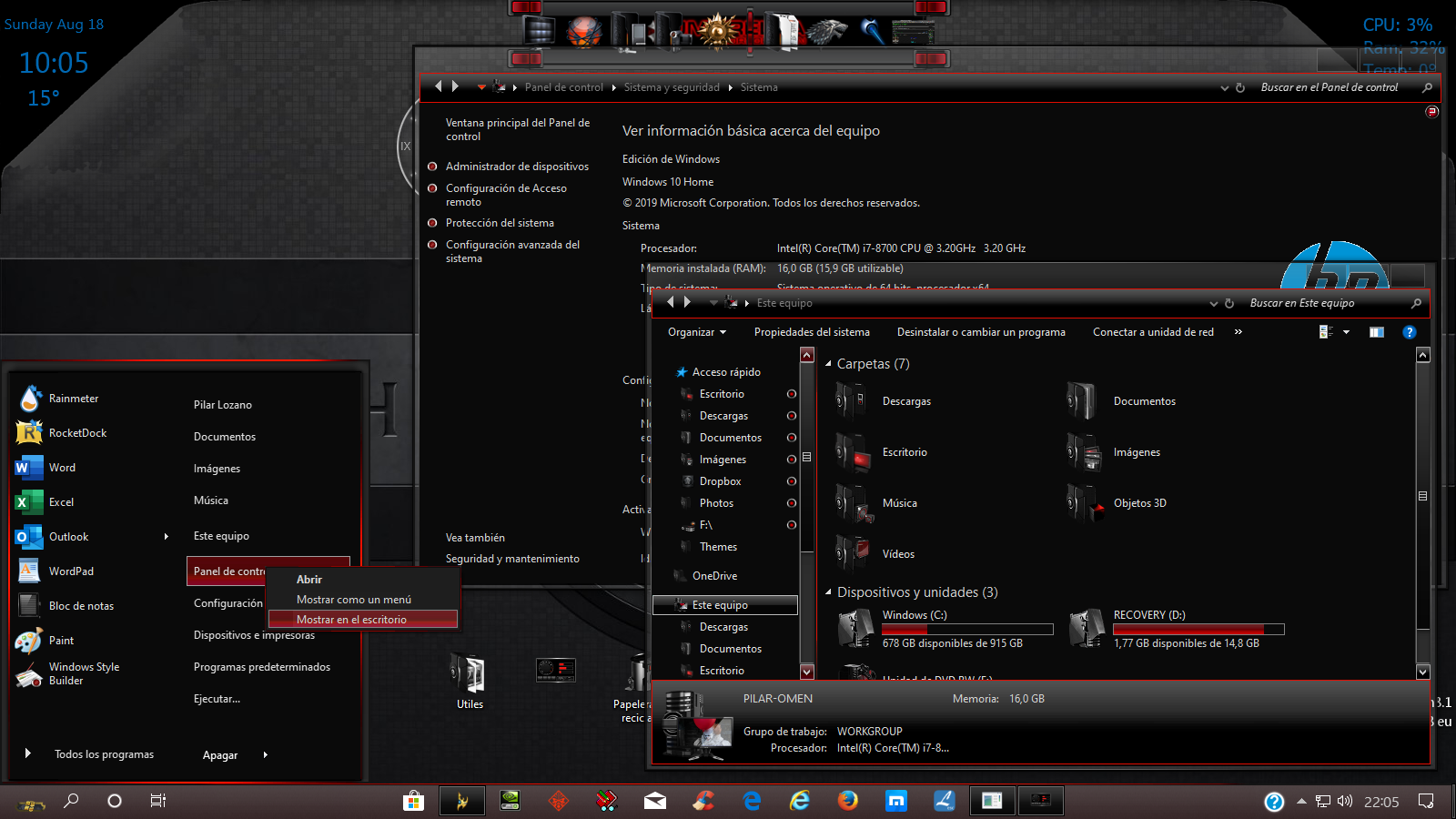Click the Help icon in Este equipo window
The width and height of the screenshot is (1456, 819).
[1410, 332]
